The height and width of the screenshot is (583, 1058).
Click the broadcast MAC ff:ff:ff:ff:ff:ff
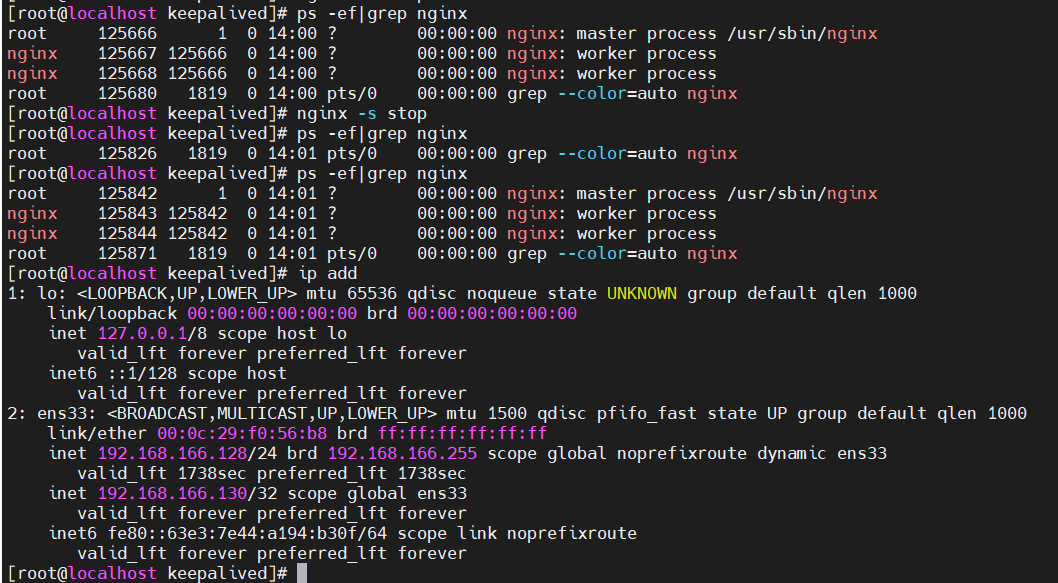tap(462, 433)
